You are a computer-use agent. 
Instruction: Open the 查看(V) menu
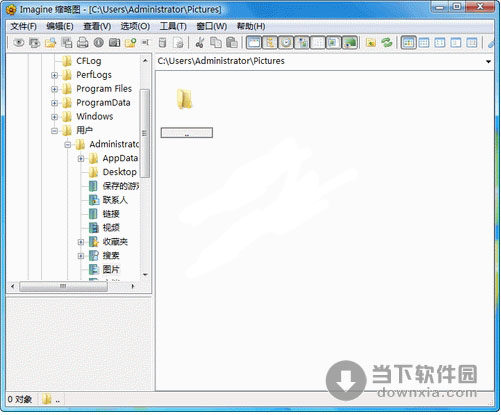point(97,26)
